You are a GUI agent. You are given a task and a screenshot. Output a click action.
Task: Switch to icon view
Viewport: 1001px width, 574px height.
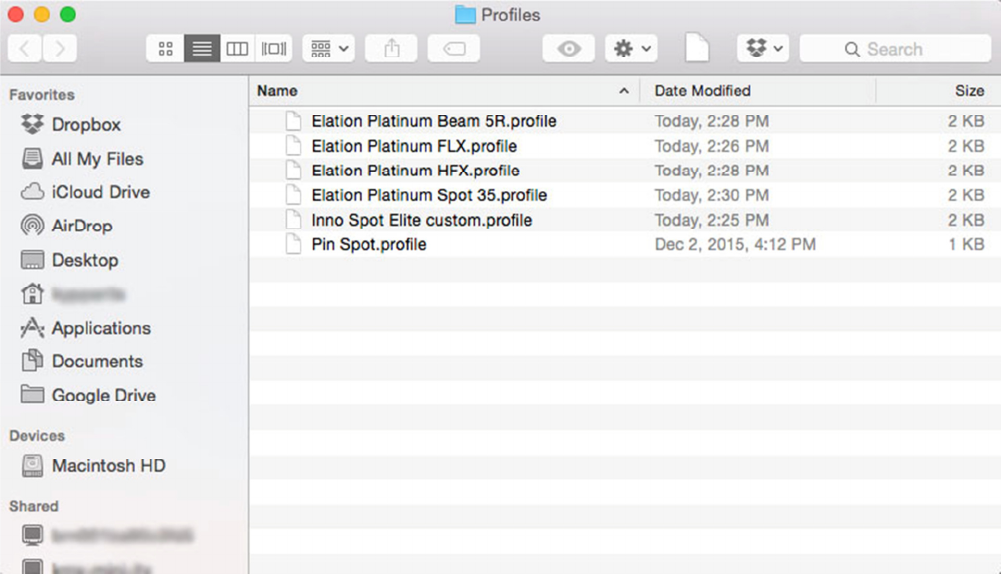click(165, 49)
